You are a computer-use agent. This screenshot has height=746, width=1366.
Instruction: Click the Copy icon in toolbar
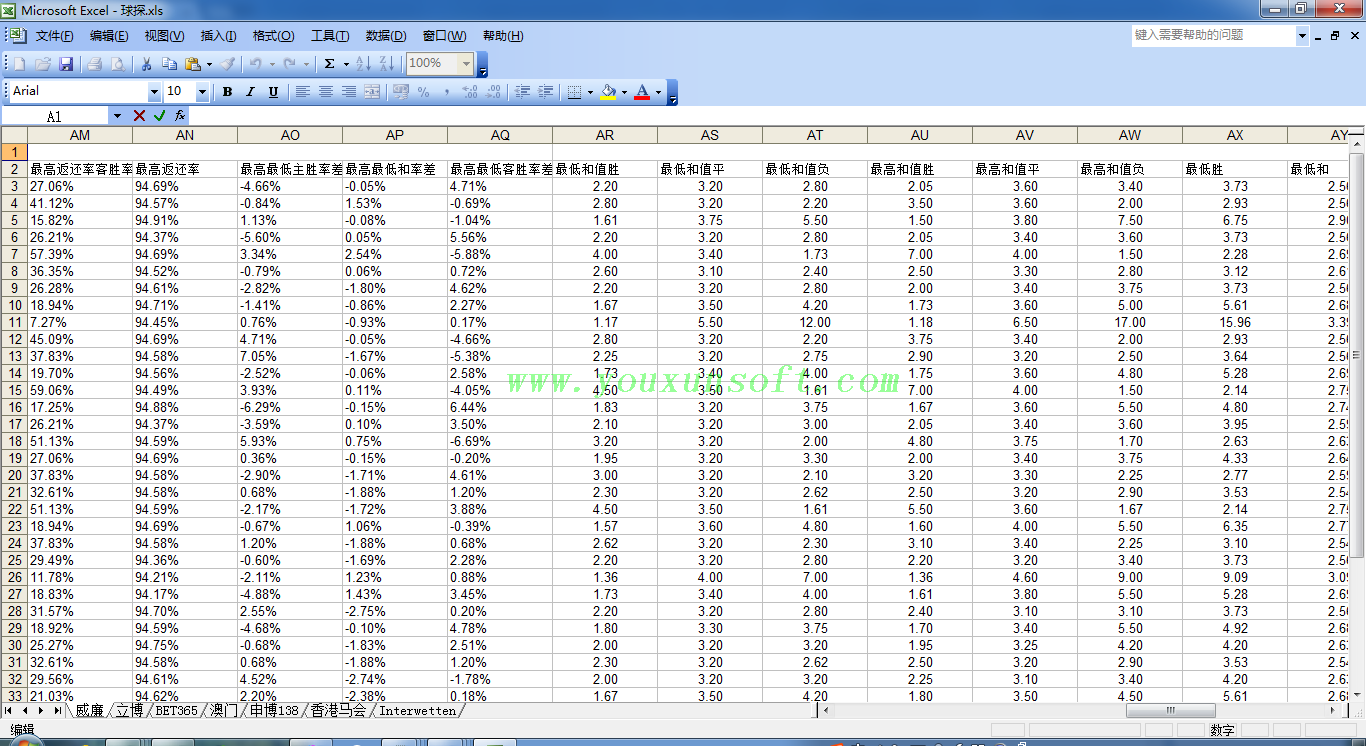[x=170, y=64]
